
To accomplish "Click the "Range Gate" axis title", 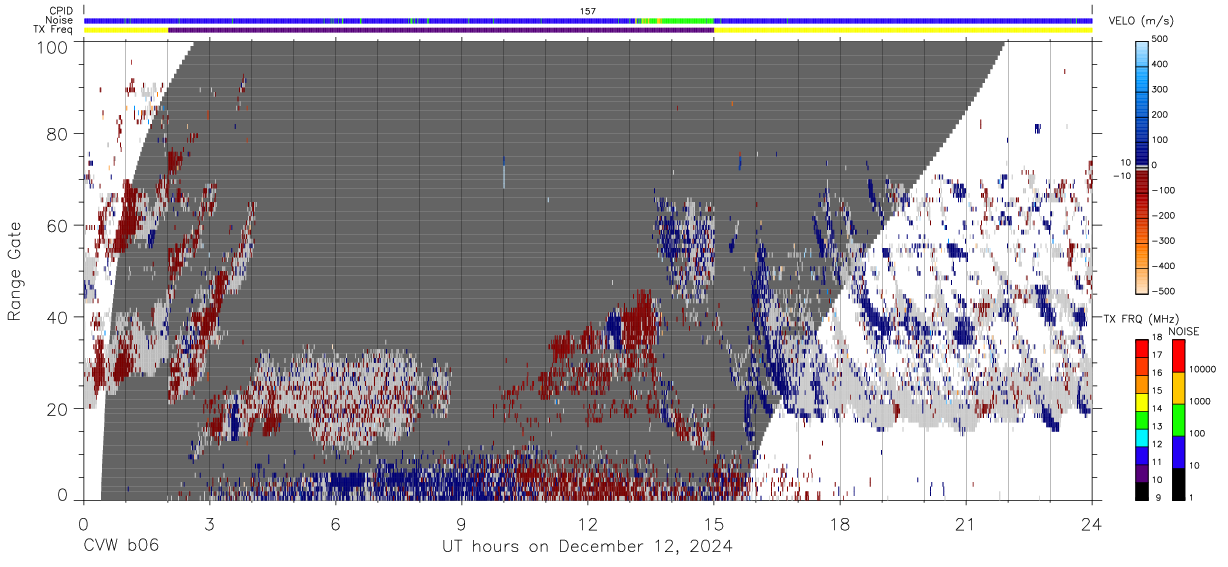I will (15, 270).
